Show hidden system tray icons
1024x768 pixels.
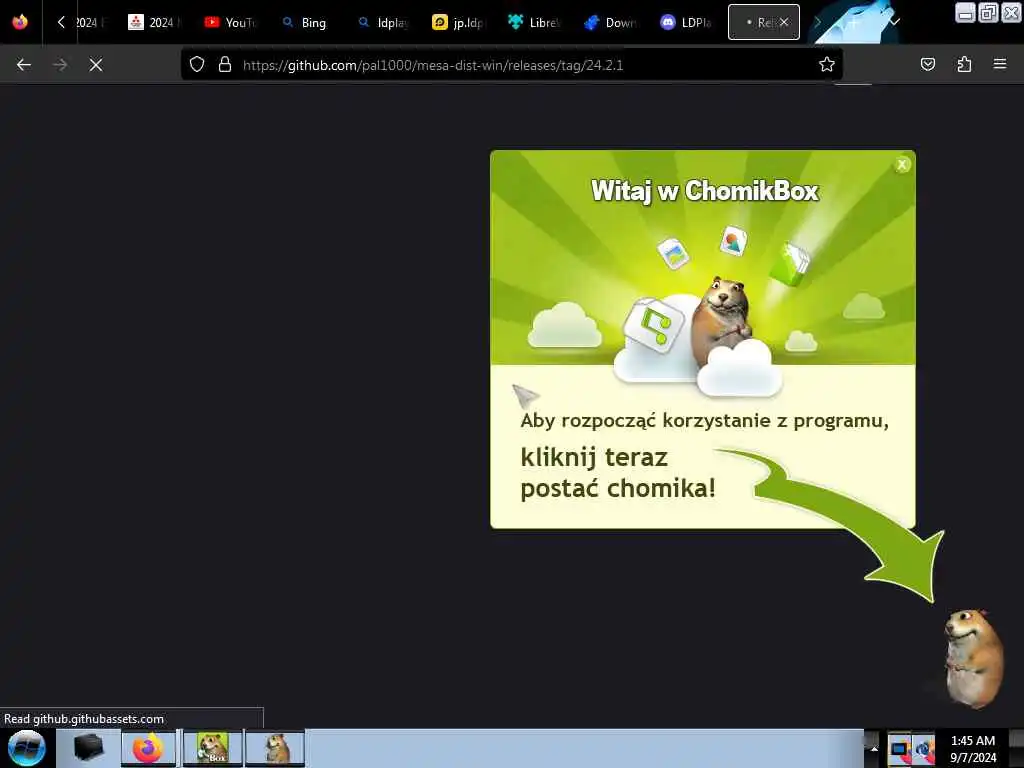pyautogui.click(x=874, y=748)
